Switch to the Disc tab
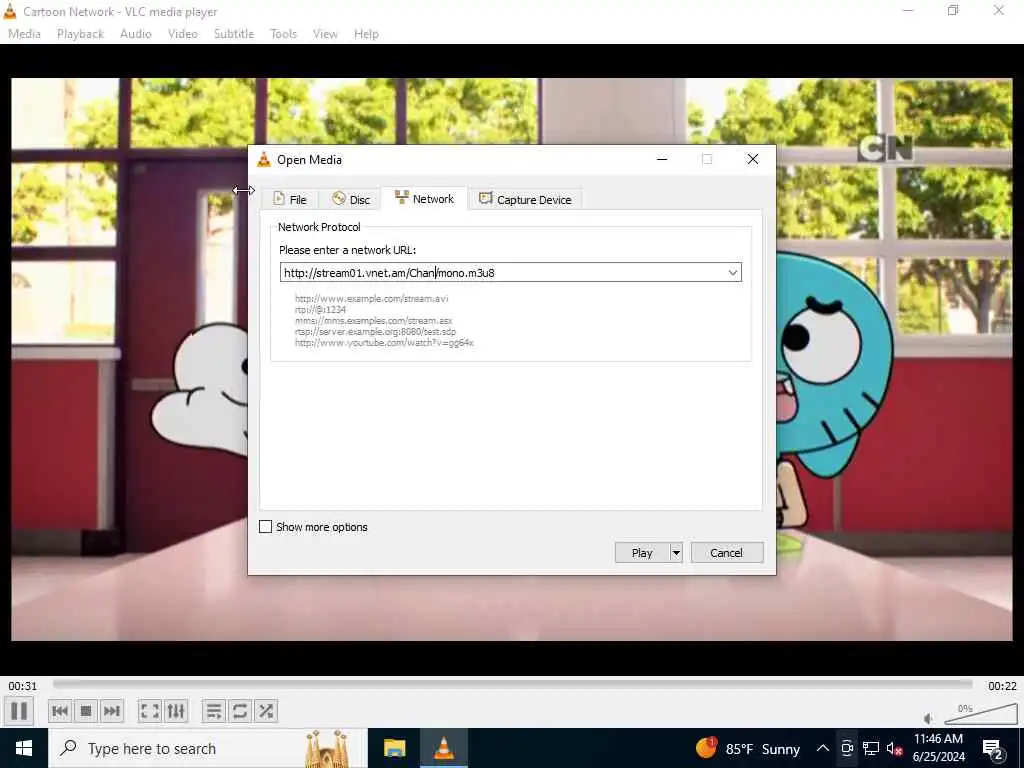Viewport: 1024px width, 768px height. point(351,199)
